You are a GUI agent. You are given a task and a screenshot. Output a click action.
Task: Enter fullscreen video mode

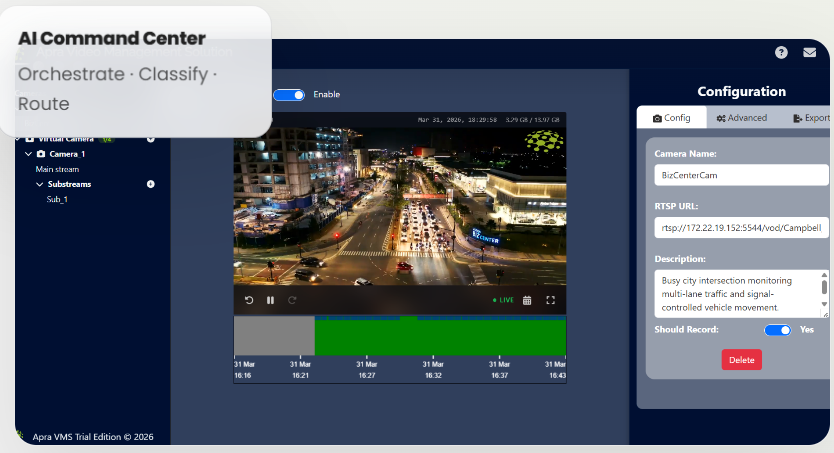point(551,300)
